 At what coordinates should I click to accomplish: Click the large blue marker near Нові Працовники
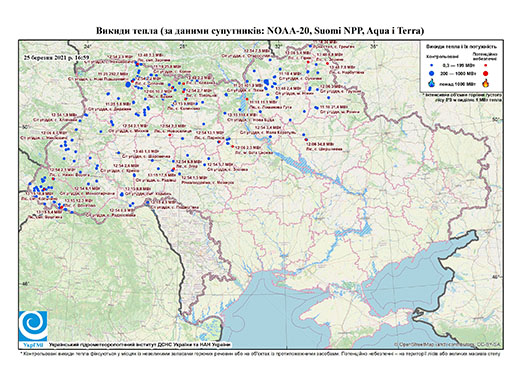coord(128,85)
